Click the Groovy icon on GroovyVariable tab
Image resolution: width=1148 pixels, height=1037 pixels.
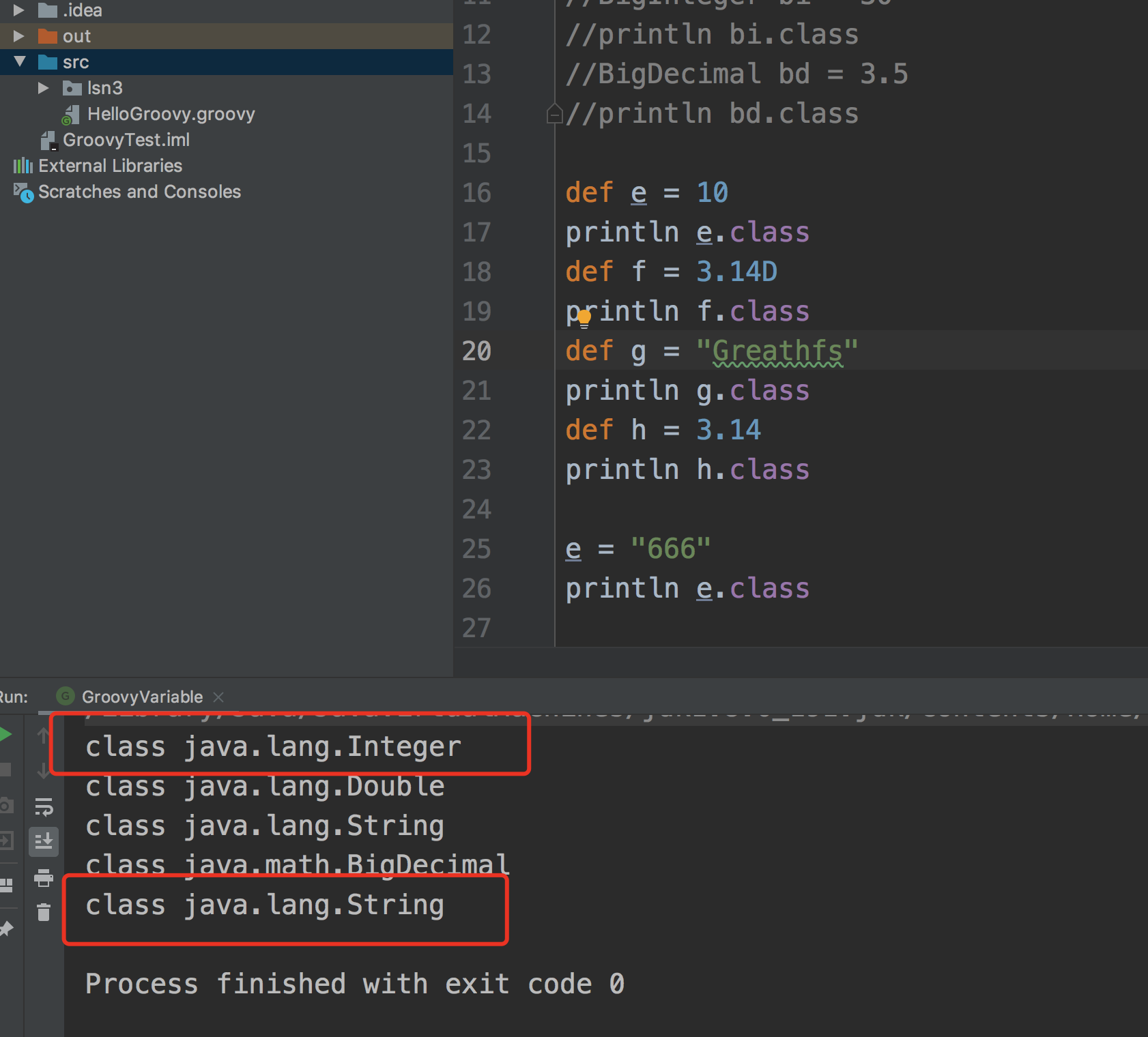(x=66, y=696)
